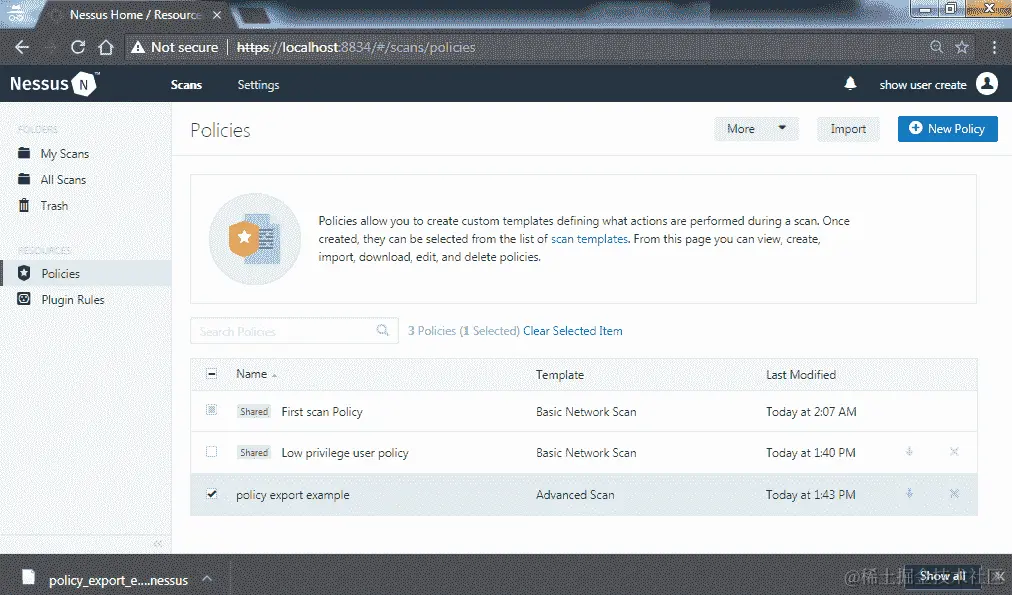Open the user account avatar icon
This screenshot has height=595, width=1012.
[987, 84]
